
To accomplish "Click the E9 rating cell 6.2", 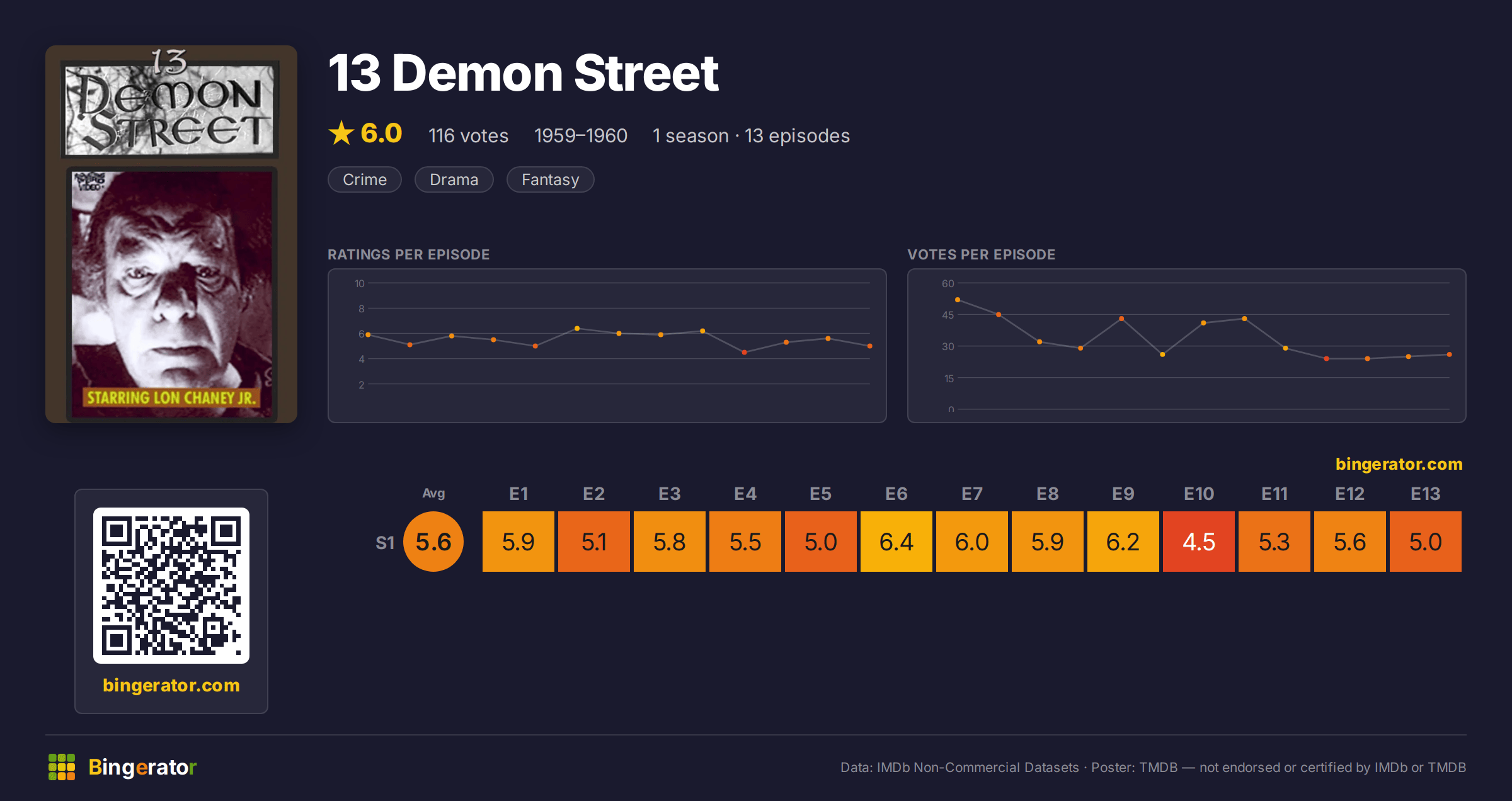I will (x=1123, y=542).
